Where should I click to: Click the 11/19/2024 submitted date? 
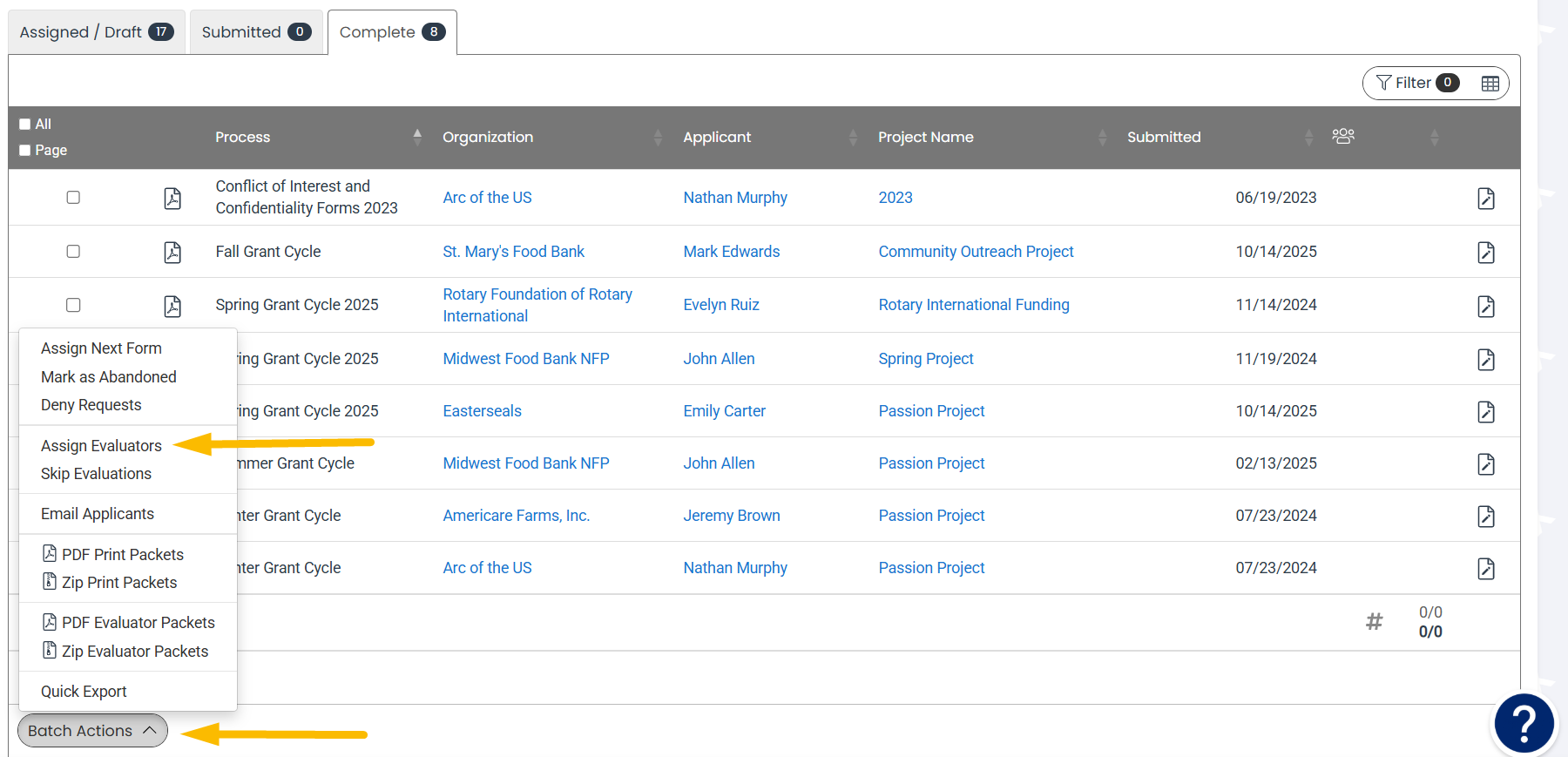point(1276,359)
